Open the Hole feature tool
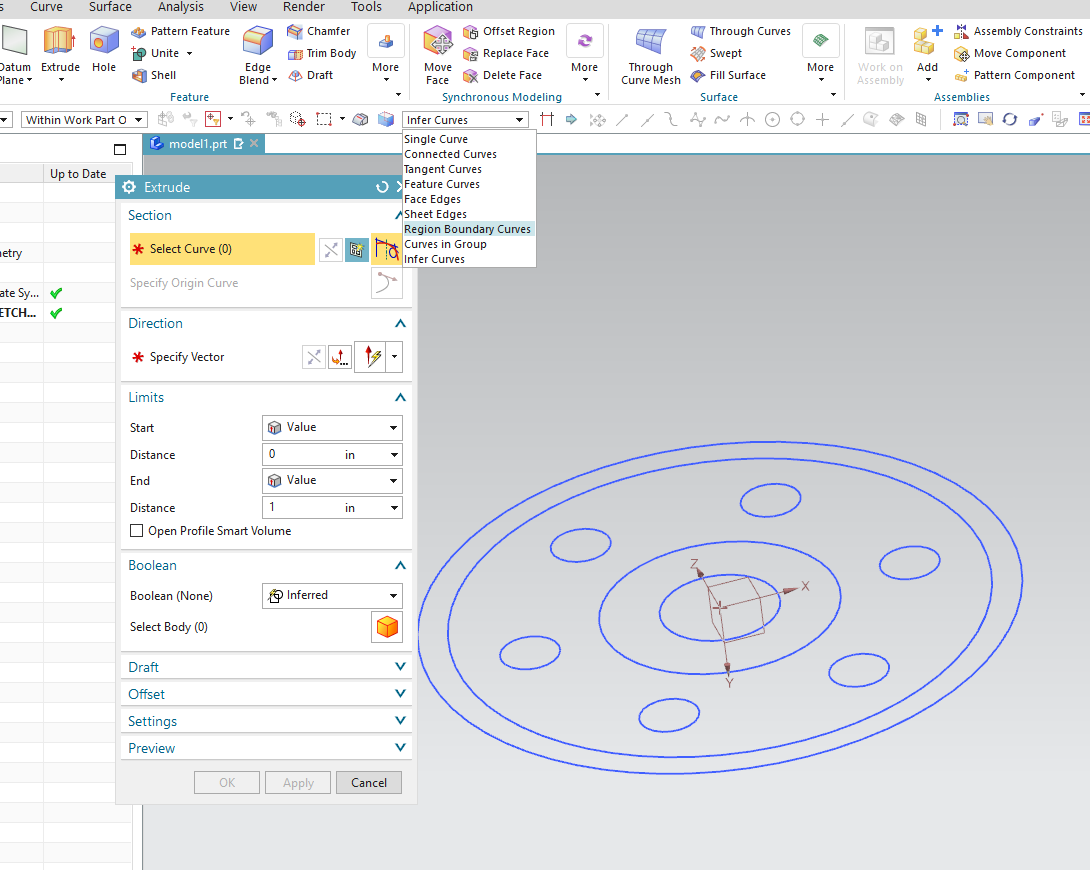The width and height of the screenshot is (1090, 870). coord(104,49)
